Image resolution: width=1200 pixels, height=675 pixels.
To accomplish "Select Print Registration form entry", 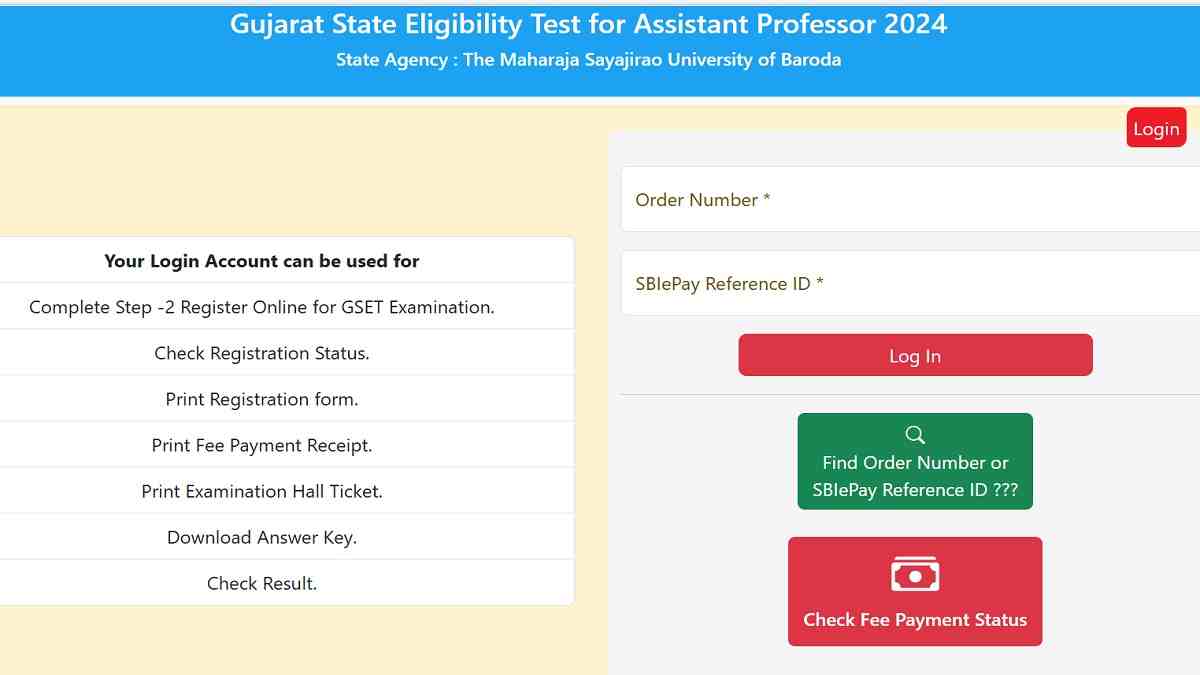I will click(262, 399).
